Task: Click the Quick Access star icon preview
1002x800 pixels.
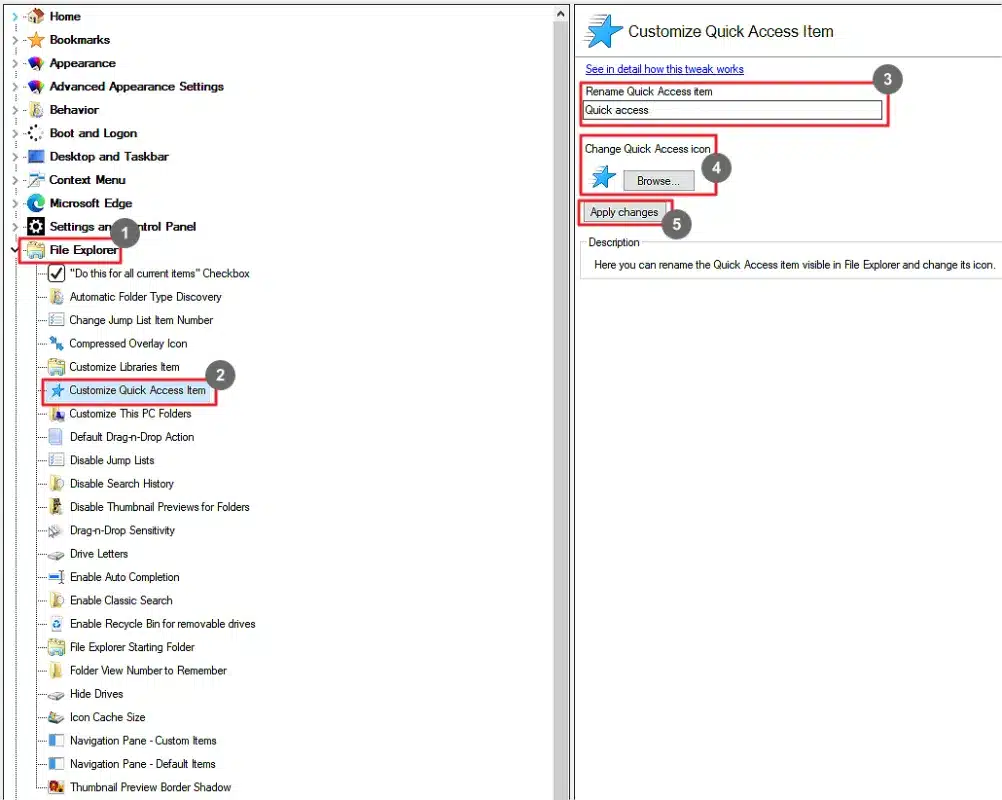Action: click(603, 176)
